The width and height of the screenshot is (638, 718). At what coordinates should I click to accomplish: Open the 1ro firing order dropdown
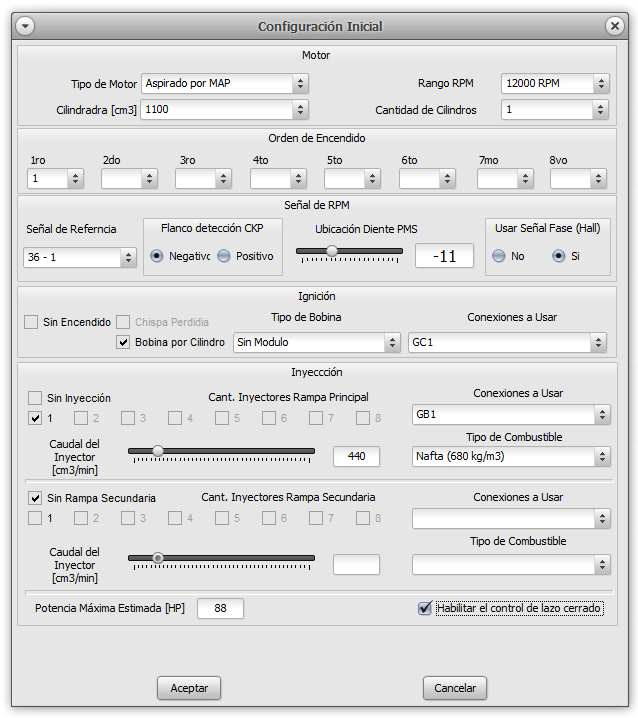[x=55, y=179]
